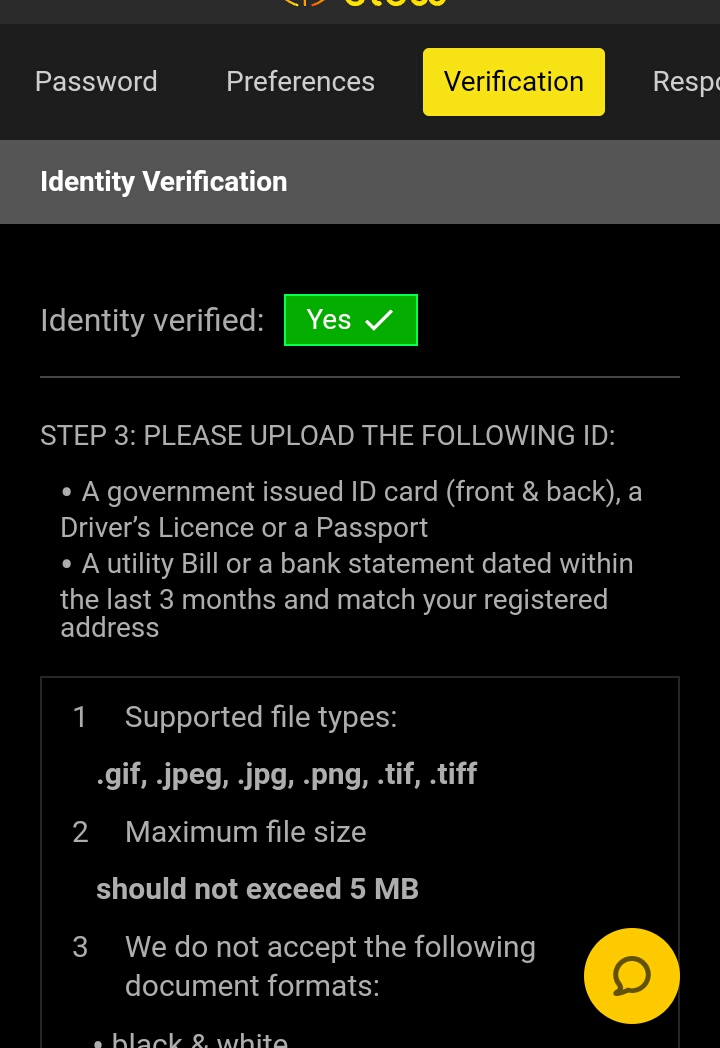Screen dimensions: 720x1048
Task: Select the unaccepted document formats item
Action: pos(330,966)
